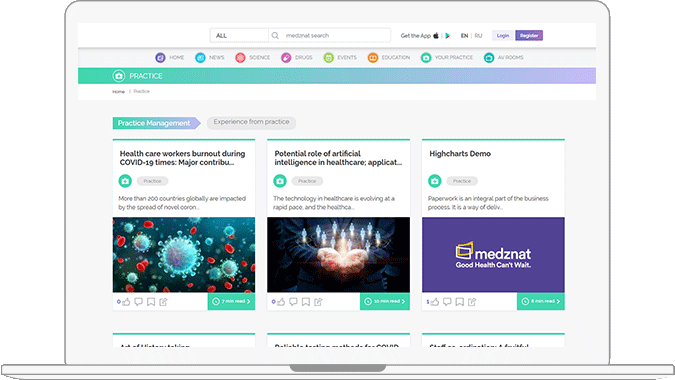Like the Highcharts Demo article
Viewport: 675px width, 380px height.
pos(435,302)
